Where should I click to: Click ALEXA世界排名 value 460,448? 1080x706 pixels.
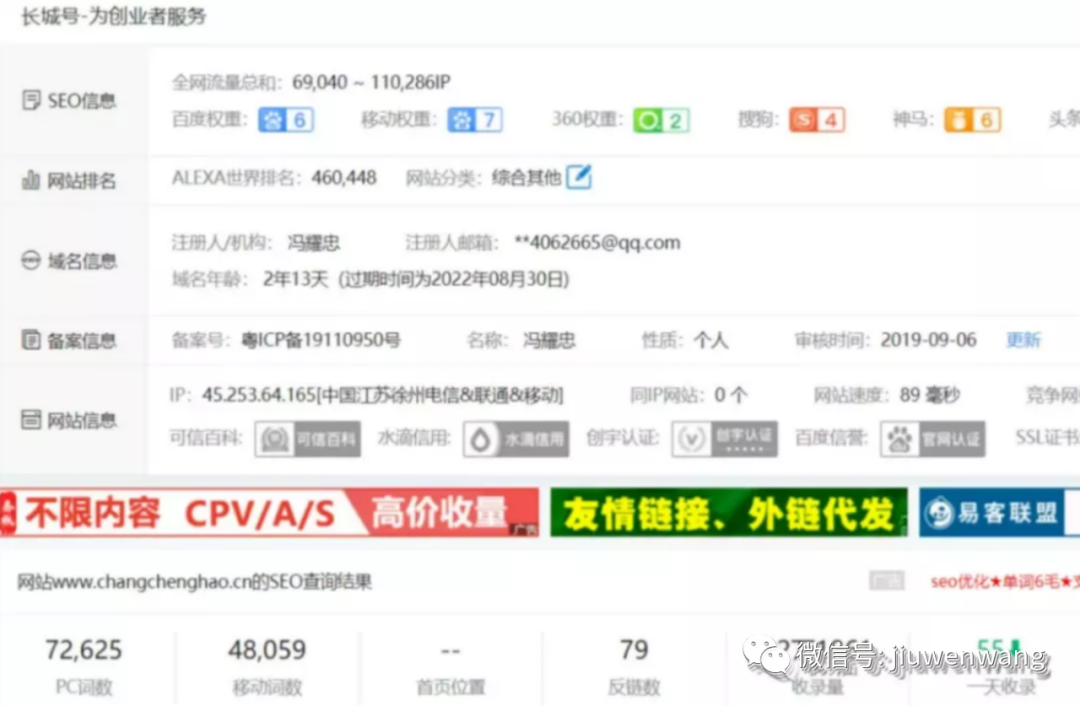click(344, 178)
